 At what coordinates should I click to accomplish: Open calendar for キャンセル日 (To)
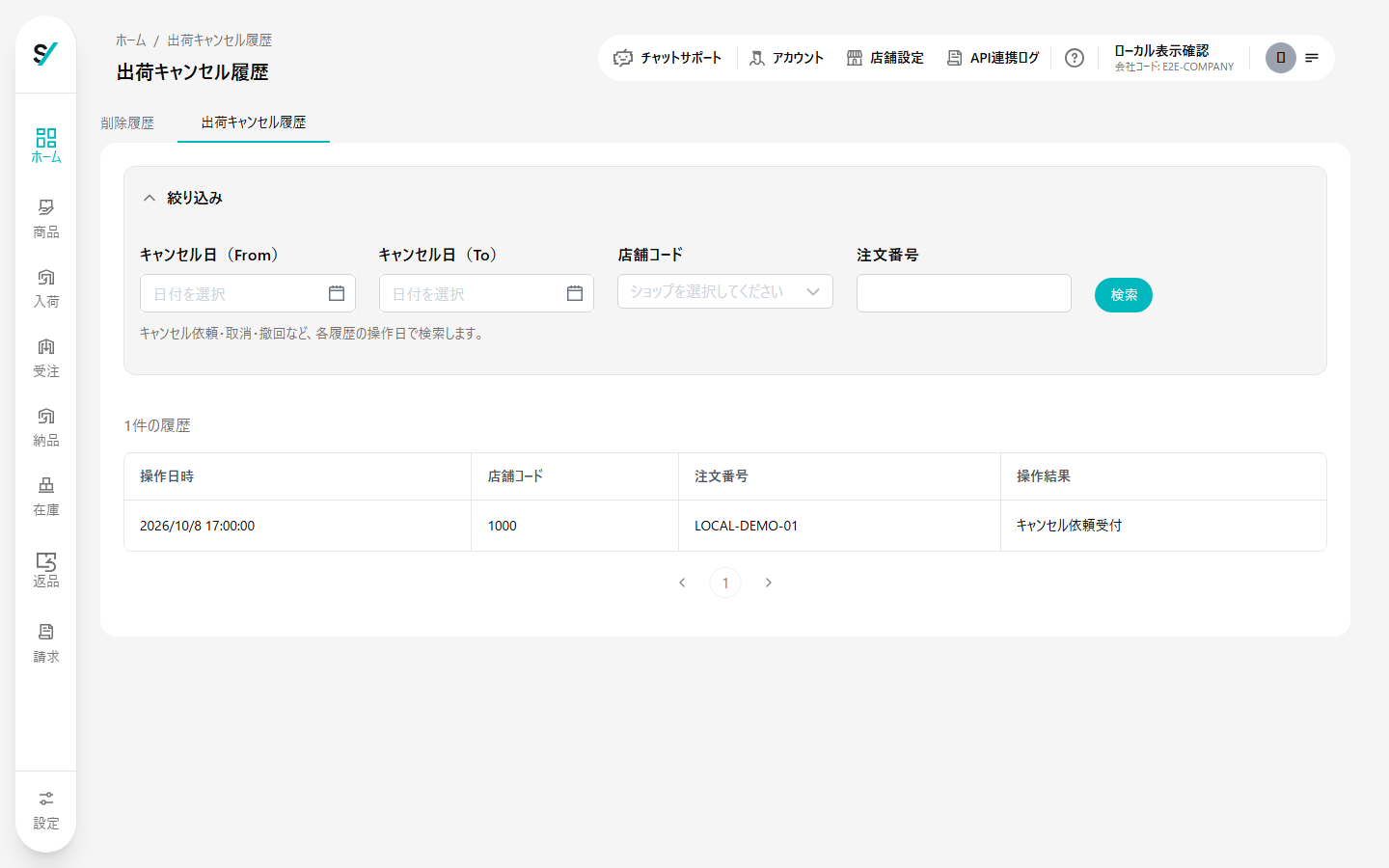click(575, 293)
